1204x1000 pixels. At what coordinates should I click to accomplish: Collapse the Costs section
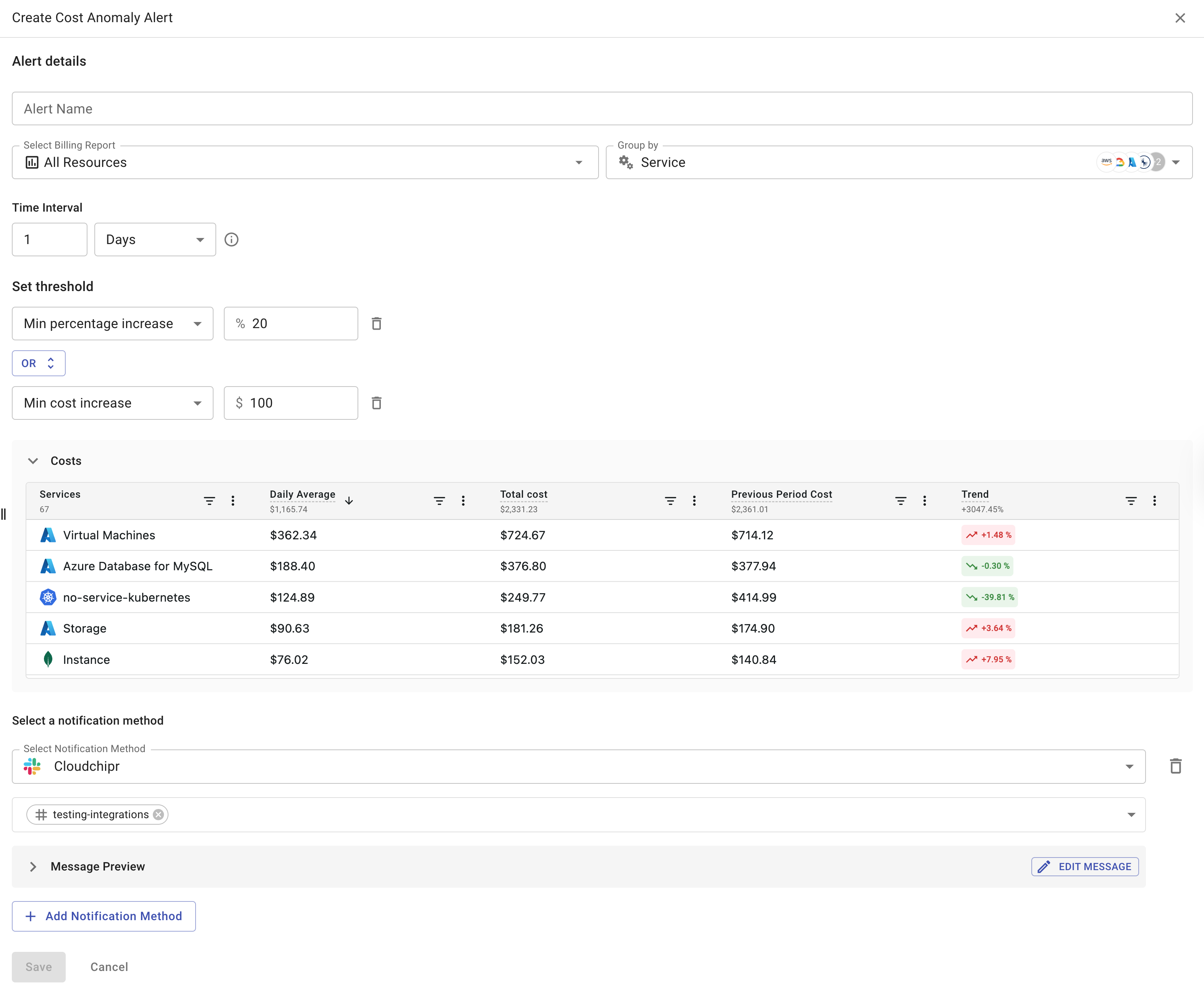pyautogui.click(x=33, y=460)
